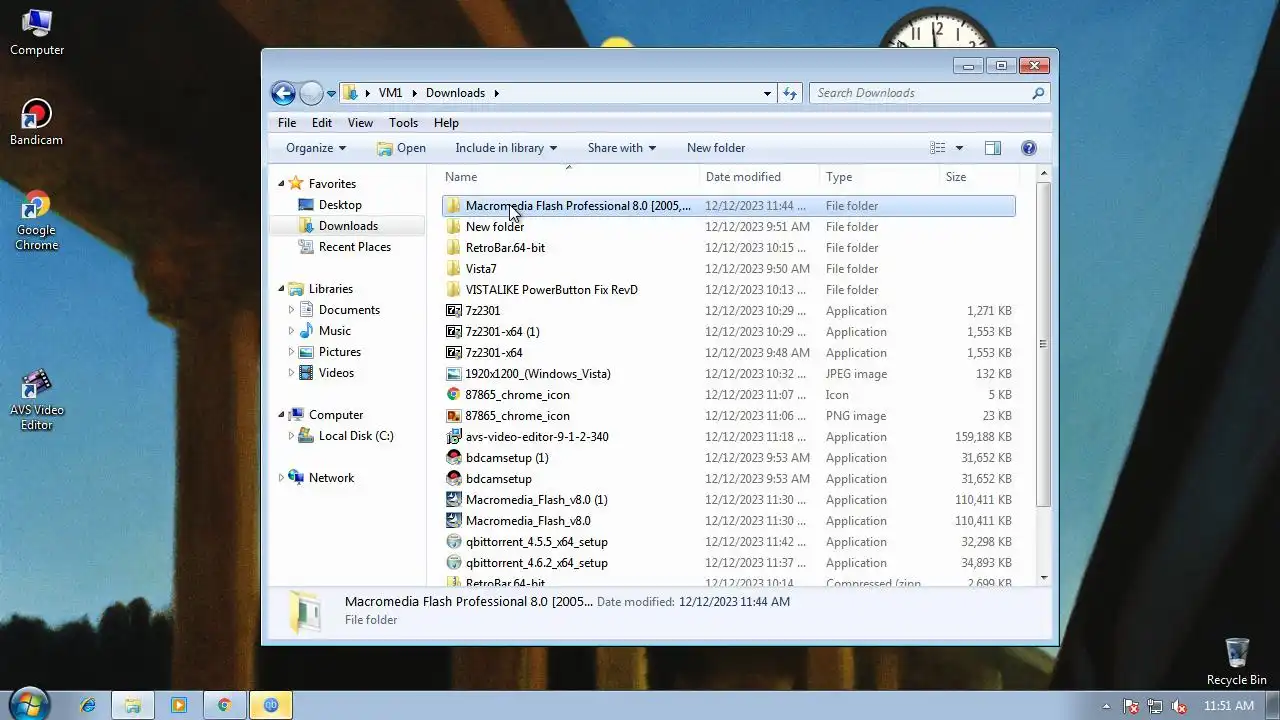Click the Back navigation arrow button
The image size is (1280, 720).
click(283, 93)
